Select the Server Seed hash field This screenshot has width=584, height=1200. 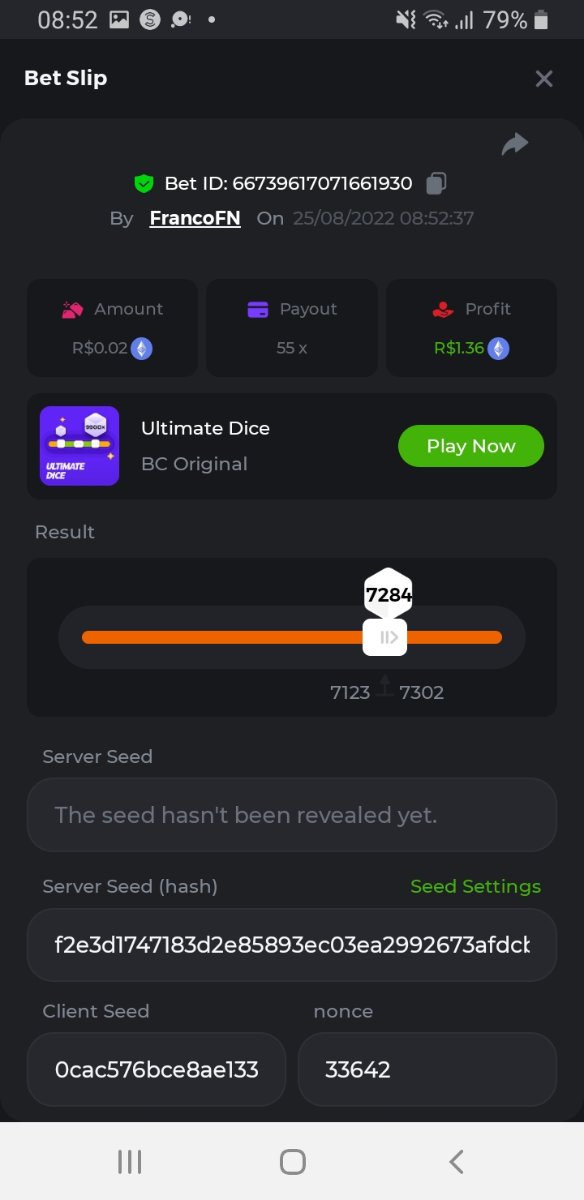coord(292,945)
